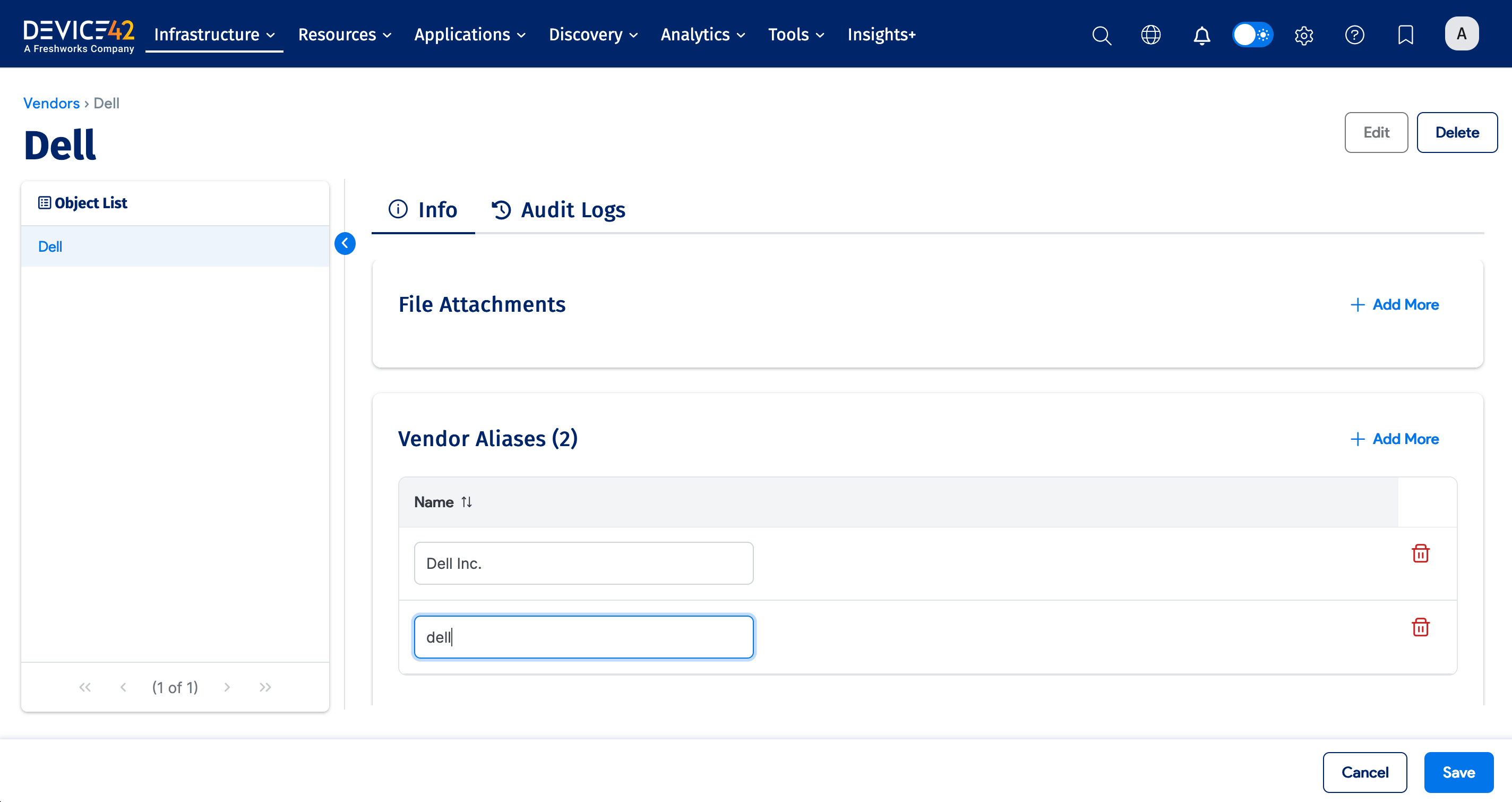
Task: Click the notifications bell icon
Action: [1201, 35]
